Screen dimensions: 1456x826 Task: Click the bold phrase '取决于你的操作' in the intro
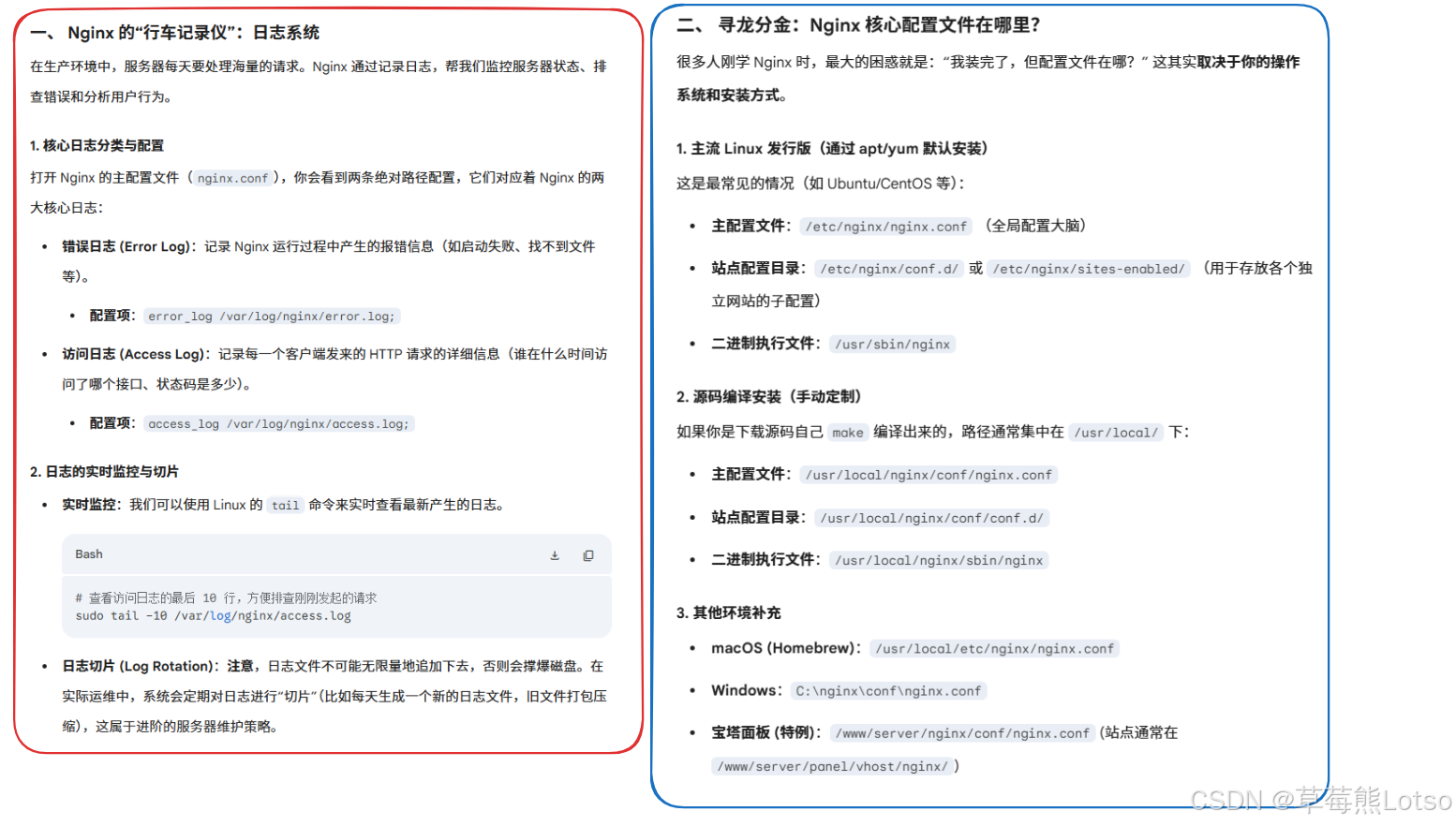pyautogui.click(x=1248, y=62)
